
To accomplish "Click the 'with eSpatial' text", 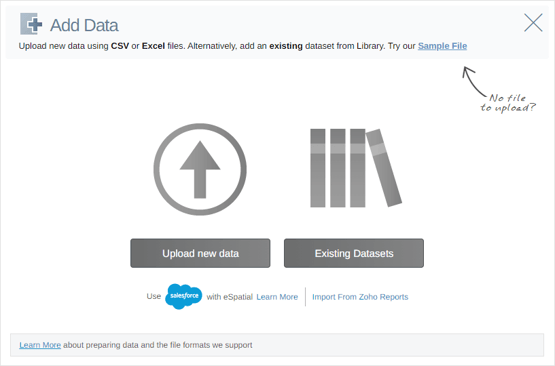I will pos(230,297).
